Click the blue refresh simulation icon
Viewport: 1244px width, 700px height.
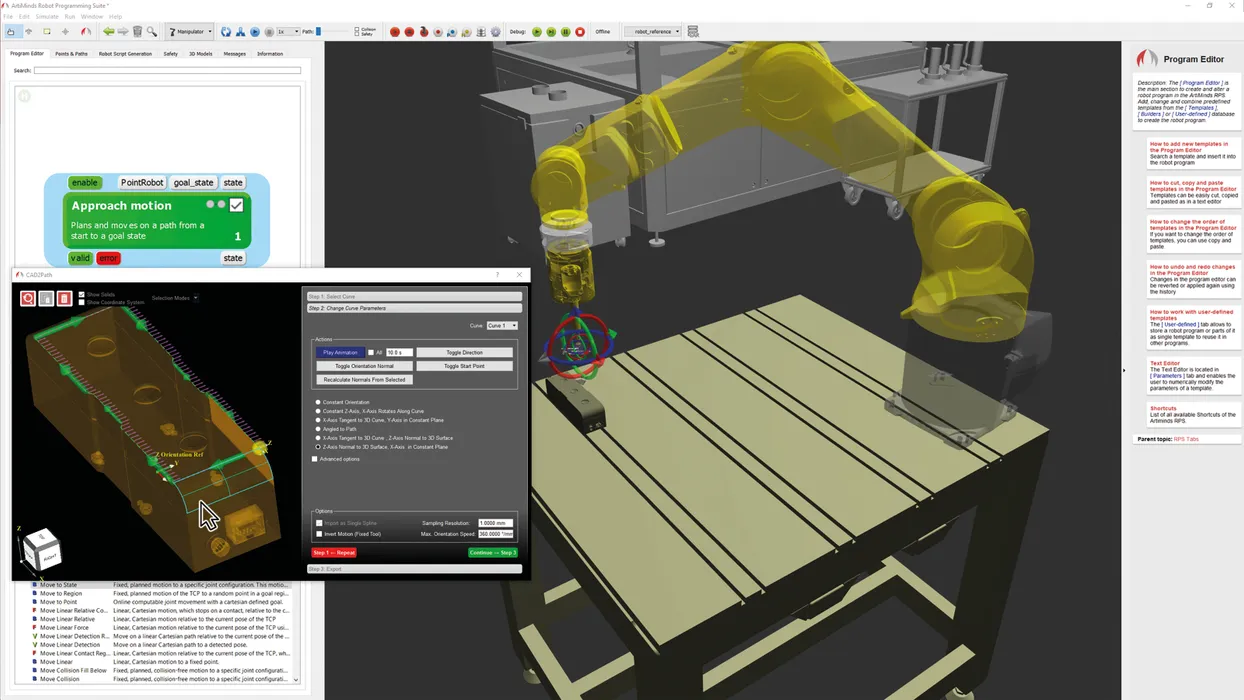click(x=226, y=32)
